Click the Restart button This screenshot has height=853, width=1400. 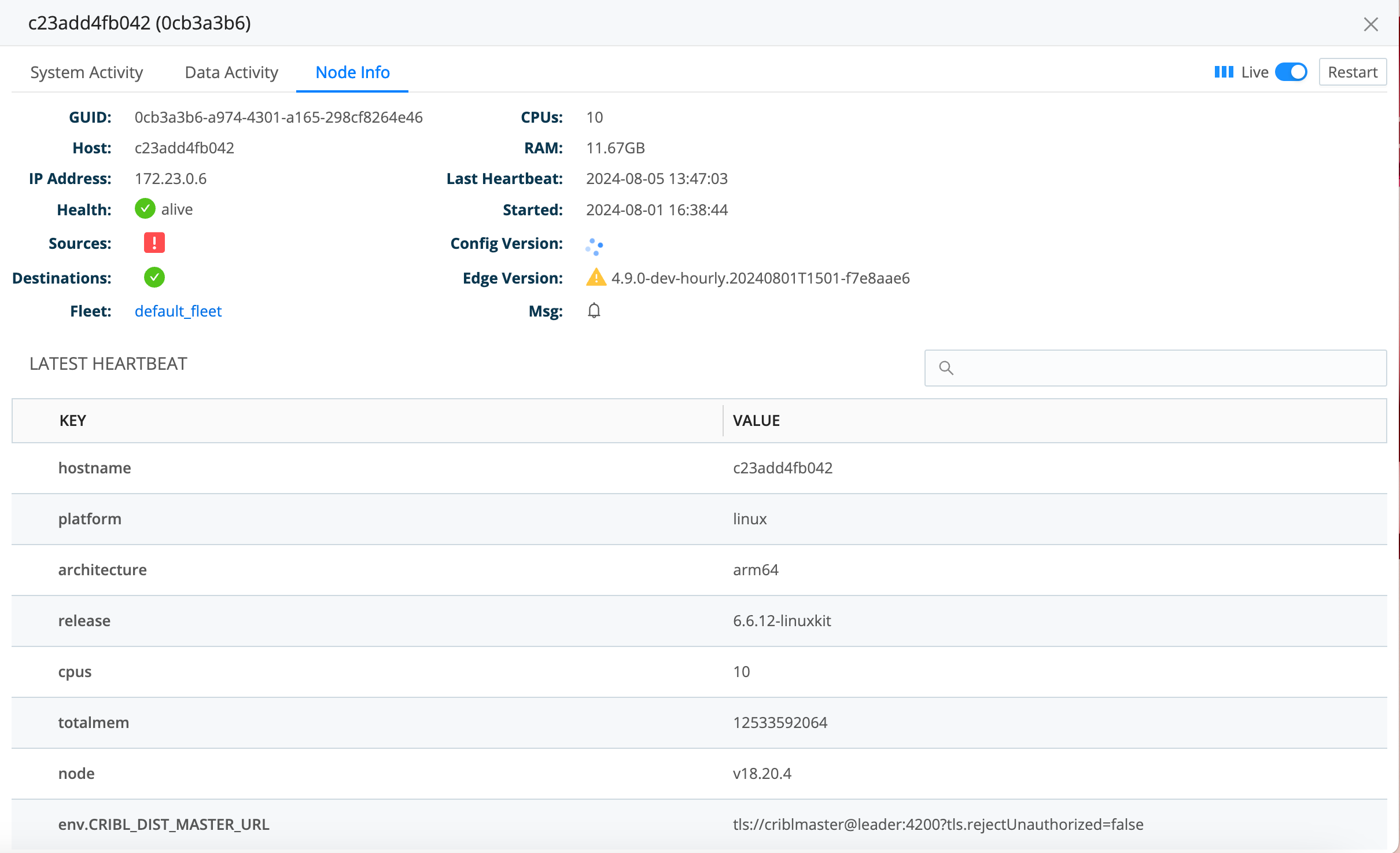[x=1353, y=72]
